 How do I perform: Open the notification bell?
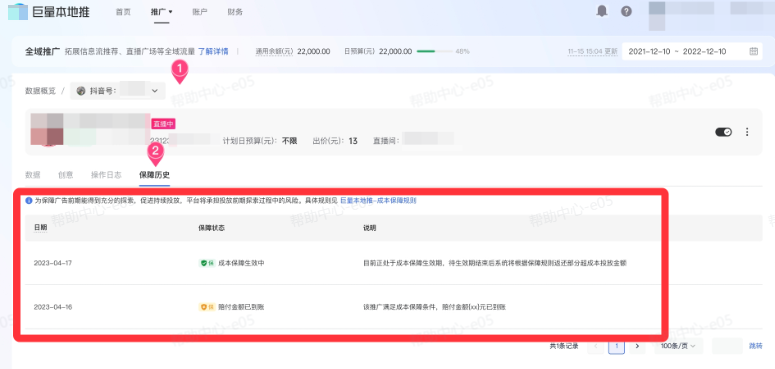pyautogui.click(x=602, y=11)
